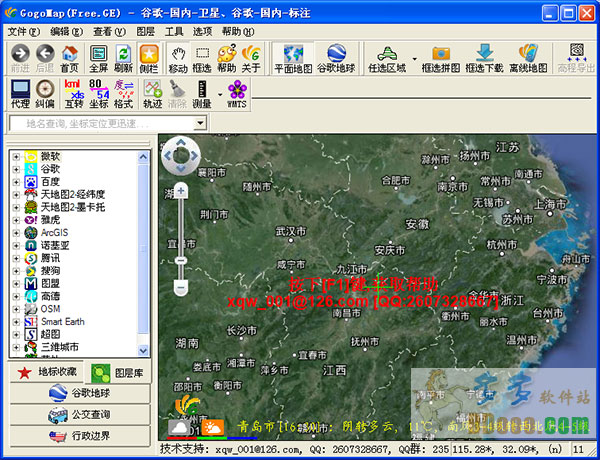Open the 选项 menu
Screen dimensions: 600x460
(x=202, y=32)
